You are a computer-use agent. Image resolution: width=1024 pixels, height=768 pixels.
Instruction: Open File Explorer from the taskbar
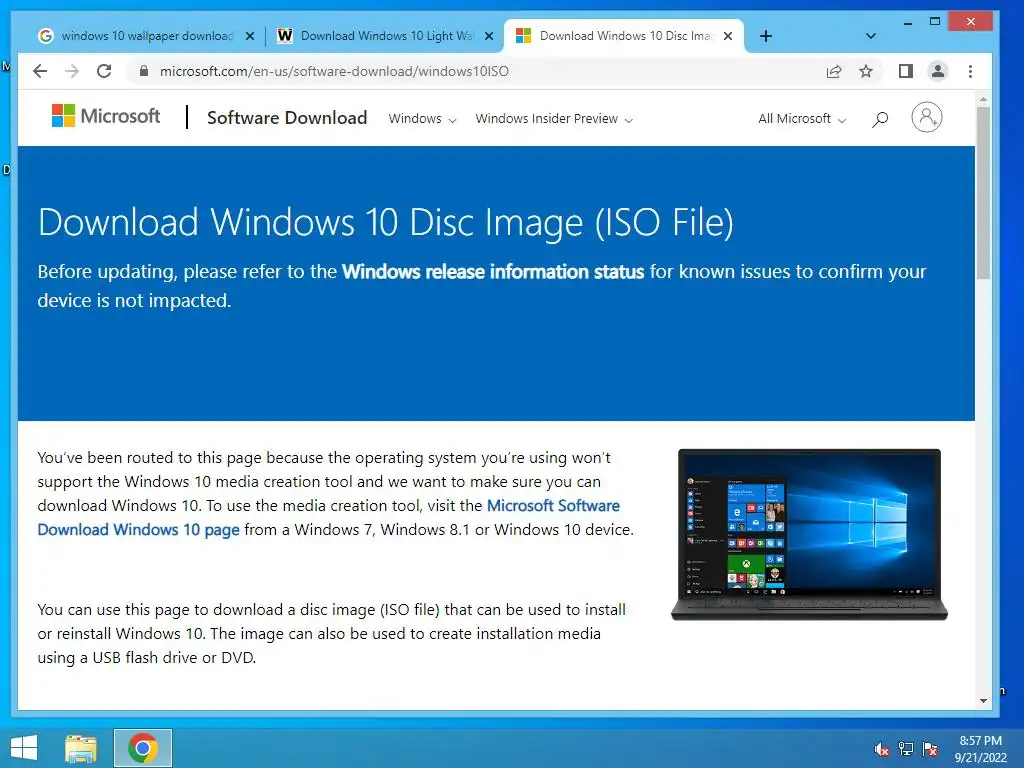[81, 748]
